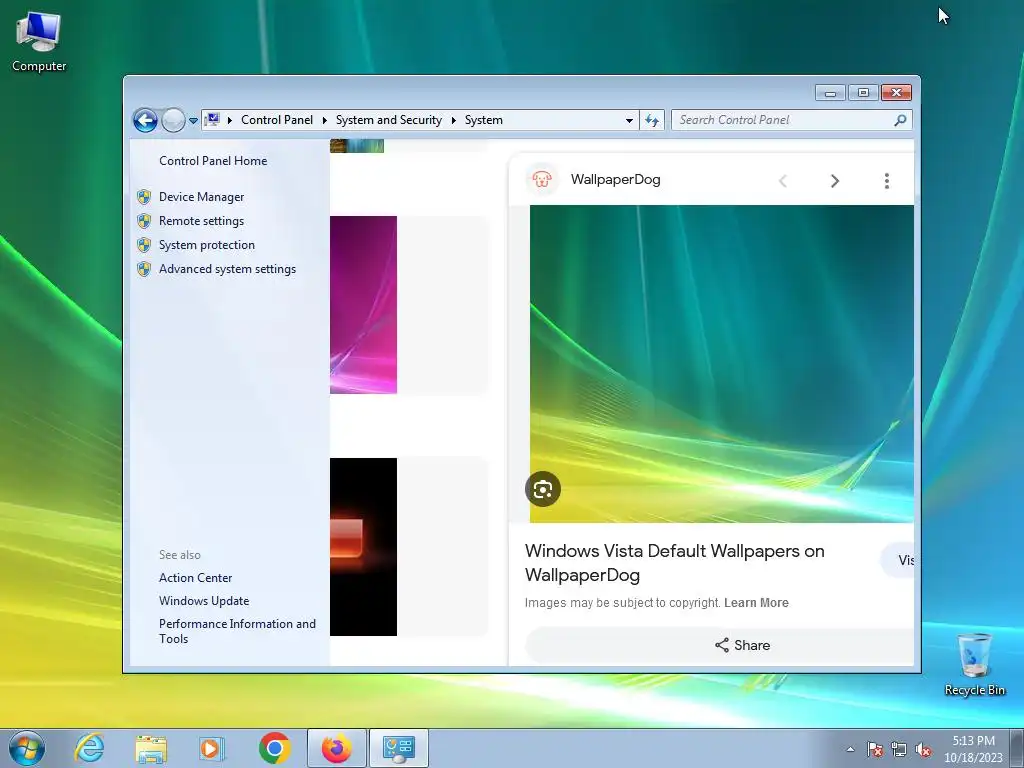Expand the arrow before Control Panel breadcrumb
Screen dimensions: 1024x768
click(230, 120)
